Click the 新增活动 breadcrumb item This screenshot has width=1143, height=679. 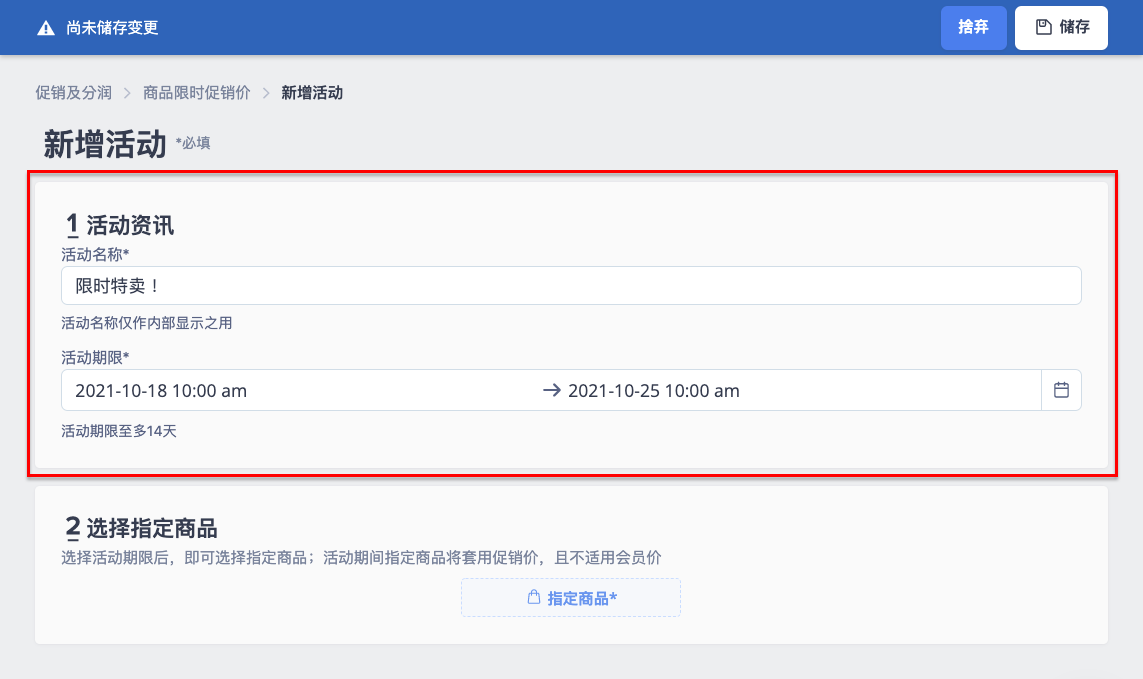pyautogui.click(x=312, y=93)
